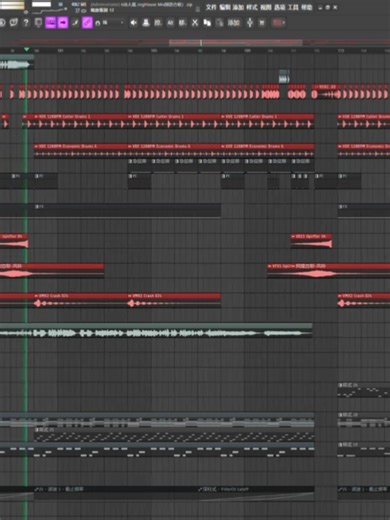Viewport: 390px width, 520px height.
Task: Click the 添加 button in toolbar
Action: 233,23
